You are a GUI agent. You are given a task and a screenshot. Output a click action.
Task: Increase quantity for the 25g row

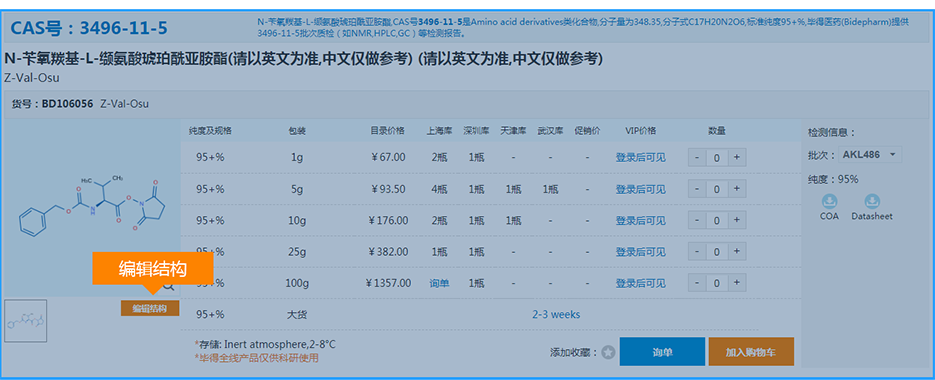736,252
